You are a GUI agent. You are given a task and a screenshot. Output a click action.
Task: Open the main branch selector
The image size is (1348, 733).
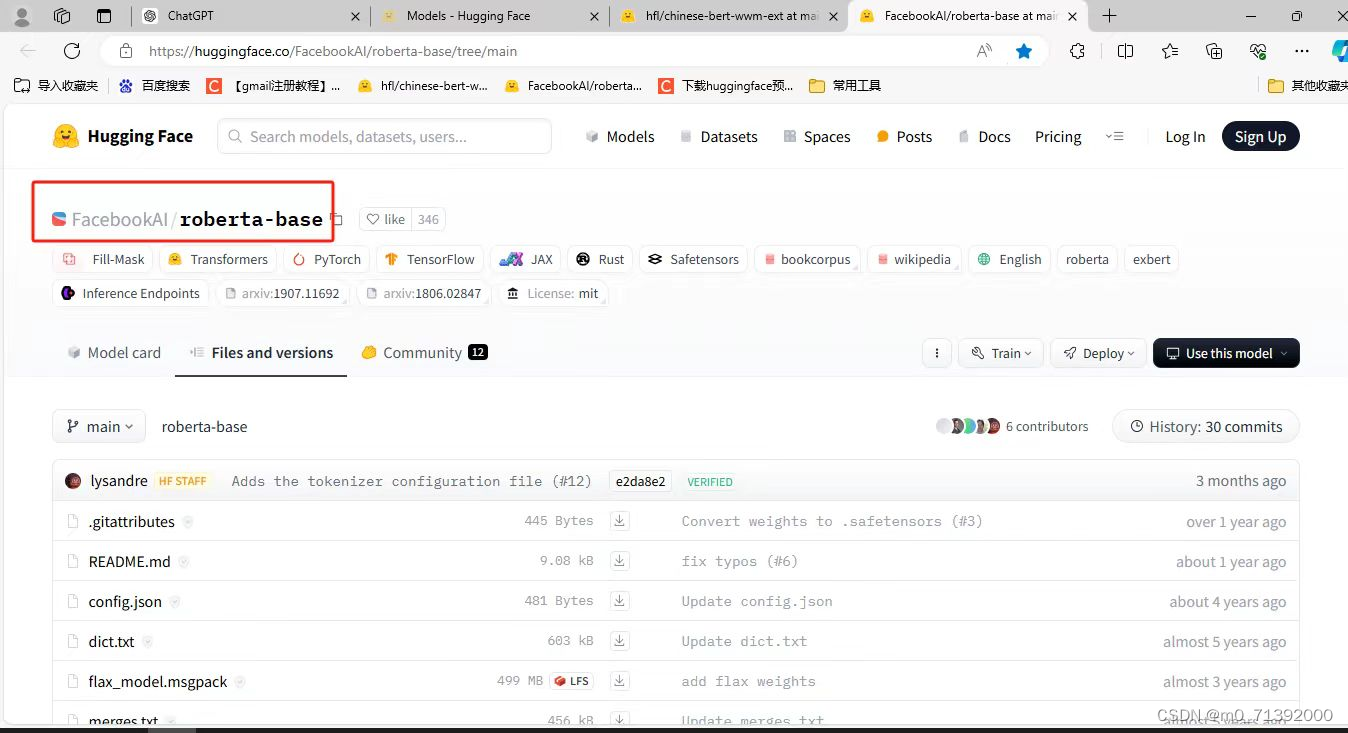(98, 426)
